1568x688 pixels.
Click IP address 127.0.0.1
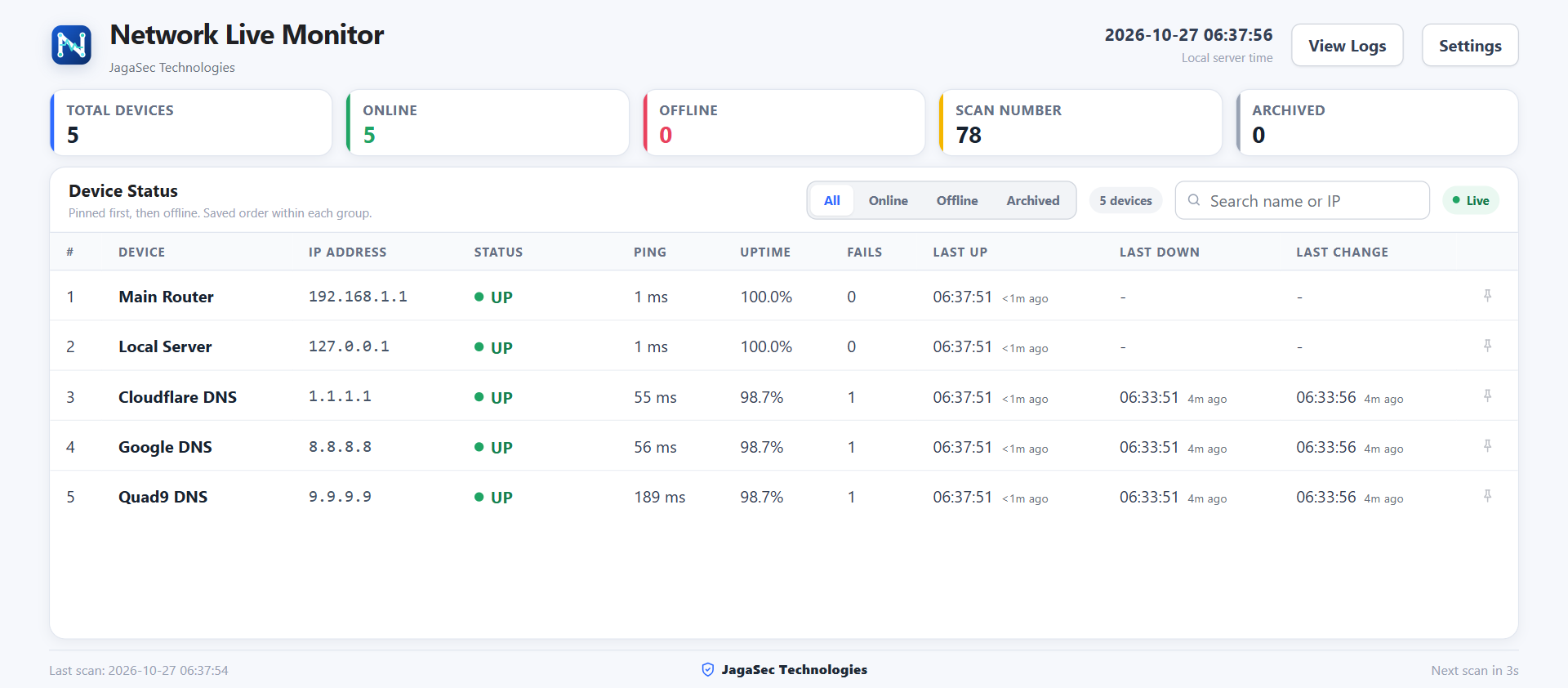pyautogui.click(x=349, y=346)
